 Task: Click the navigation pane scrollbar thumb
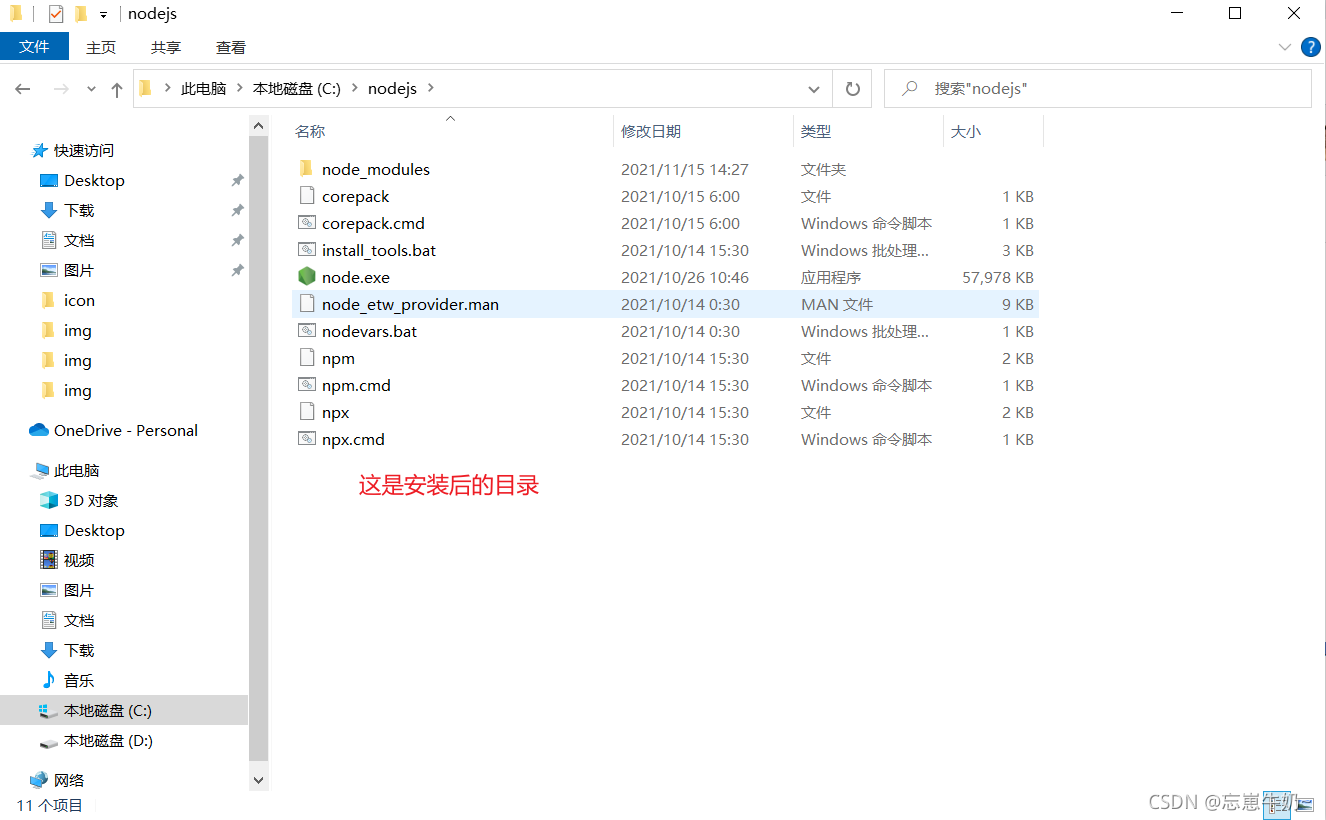[259, 450]
